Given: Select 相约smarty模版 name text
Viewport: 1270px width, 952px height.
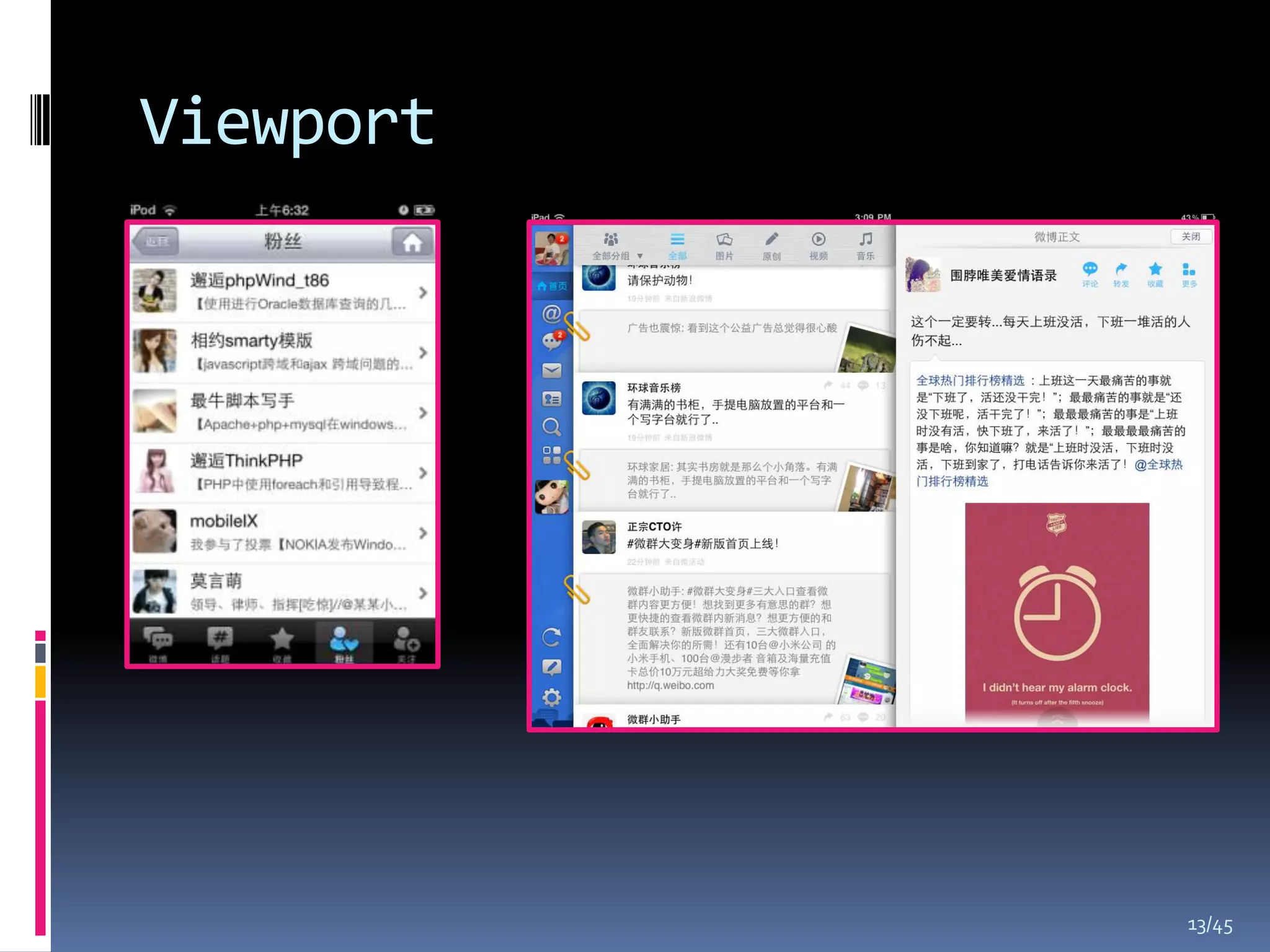Looking at the screenshot, I should [251, 340].
